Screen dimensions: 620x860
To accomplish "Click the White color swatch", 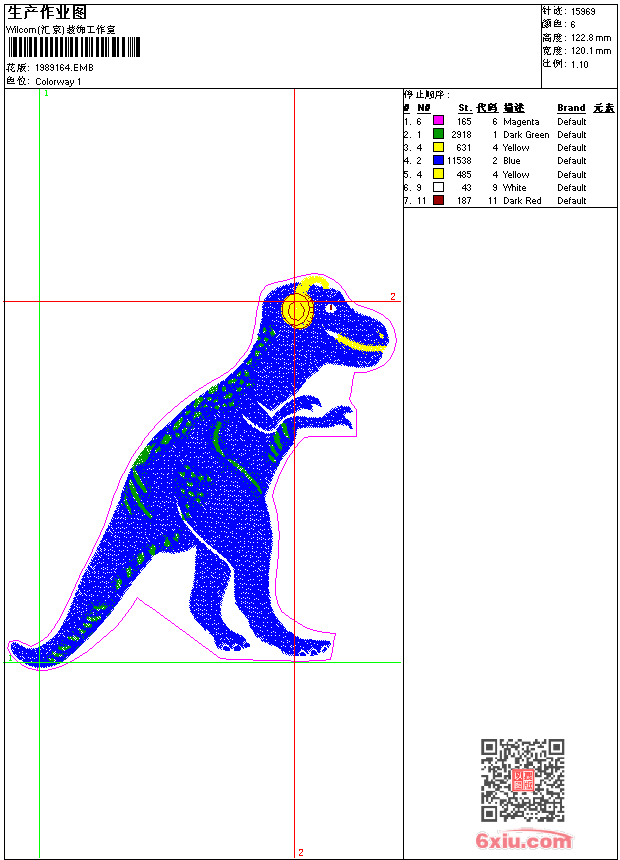I will click(438, 187).
